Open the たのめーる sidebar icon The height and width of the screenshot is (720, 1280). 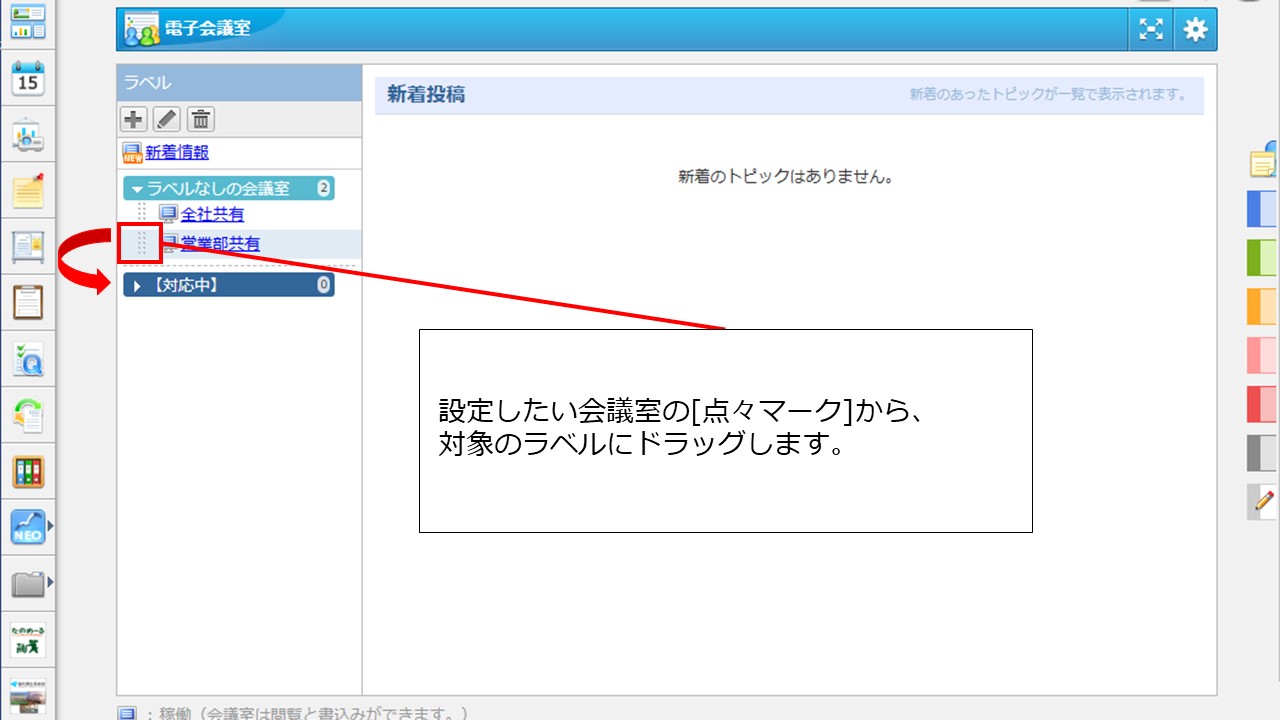point(28,640)
